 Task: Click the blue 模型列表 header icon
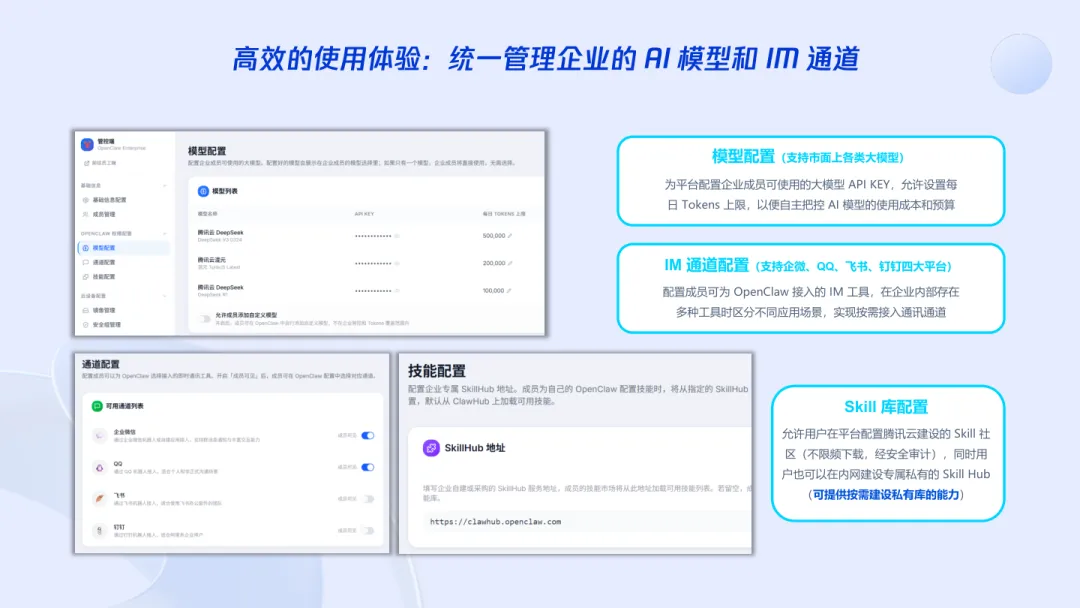click(x=203, y=191)
